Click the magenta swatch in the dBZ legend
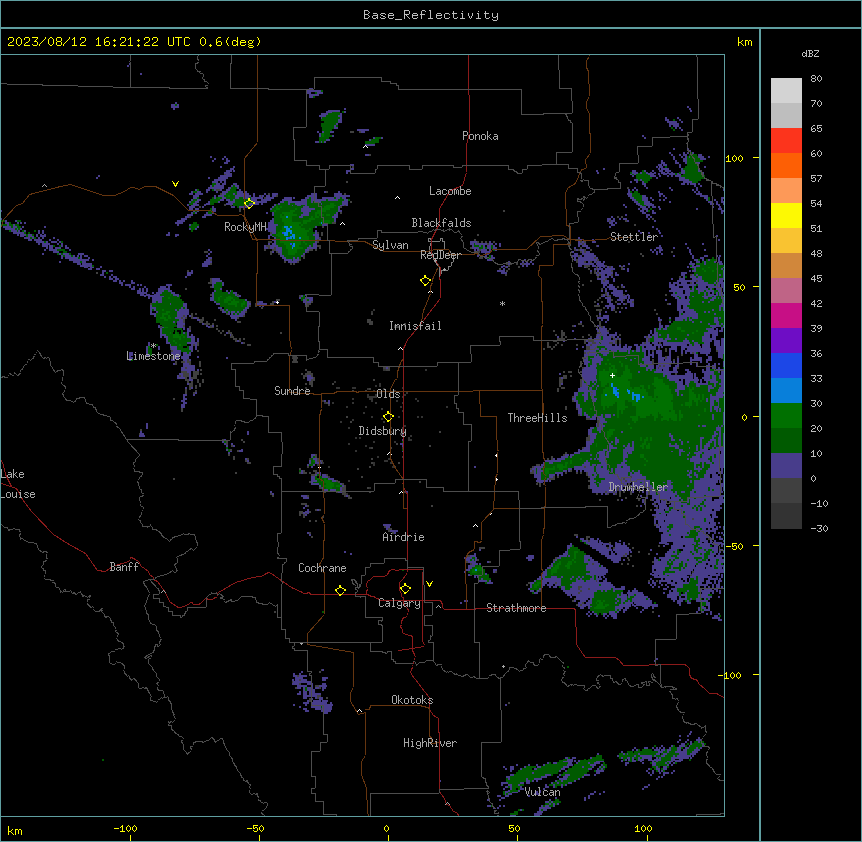Image resolution: width=862 pixels, height=842 pixels. (x=786, y=315)
